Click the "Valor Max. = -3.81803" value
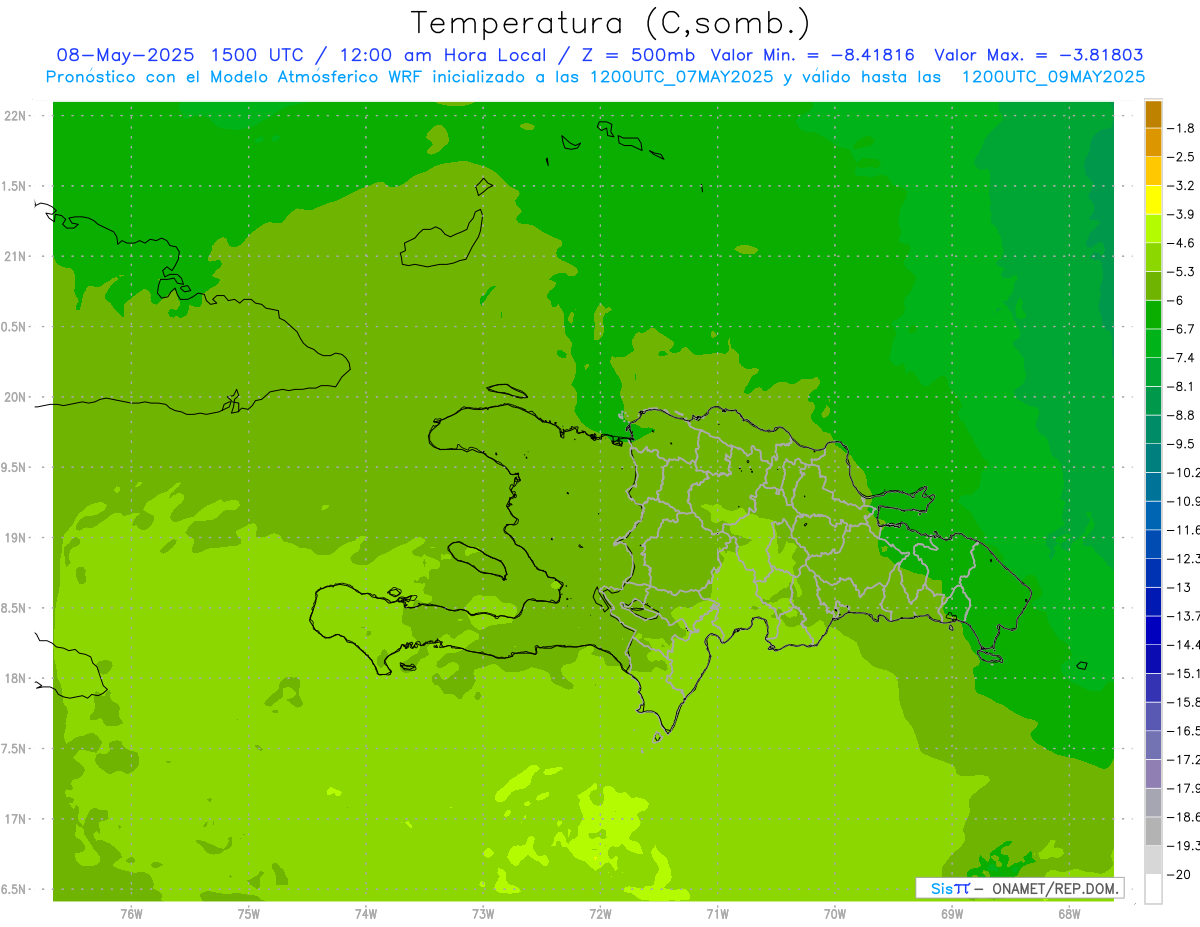 point(1038,55)
